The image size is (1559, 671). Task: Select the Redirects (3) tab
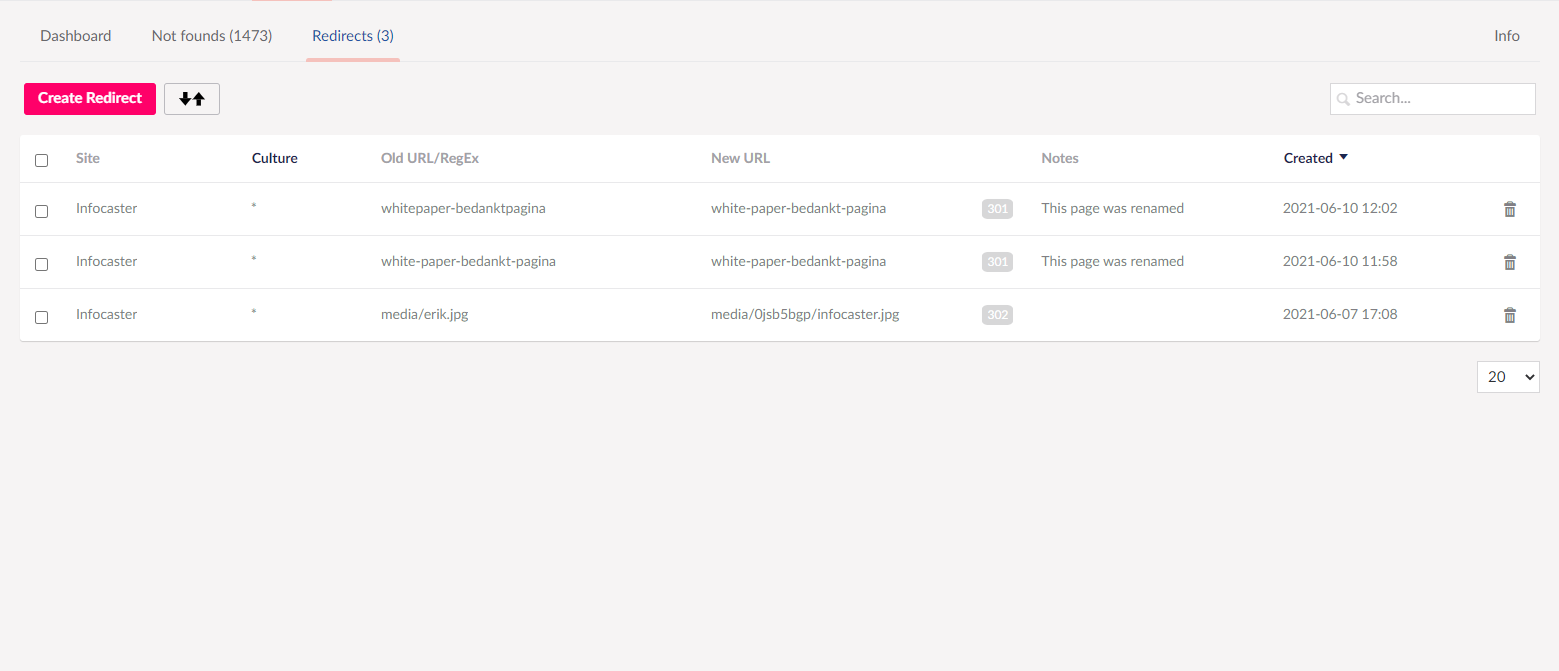pyautogui.click(x=353, y=36)
